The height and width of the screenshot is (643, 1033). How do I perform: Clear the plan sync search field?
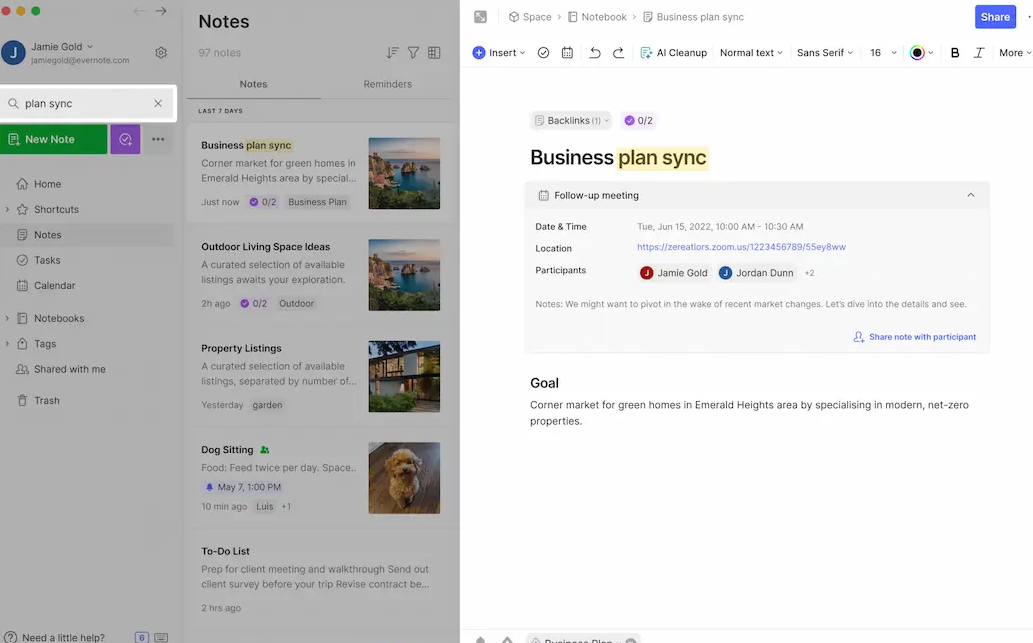click(x=158, y=103)
